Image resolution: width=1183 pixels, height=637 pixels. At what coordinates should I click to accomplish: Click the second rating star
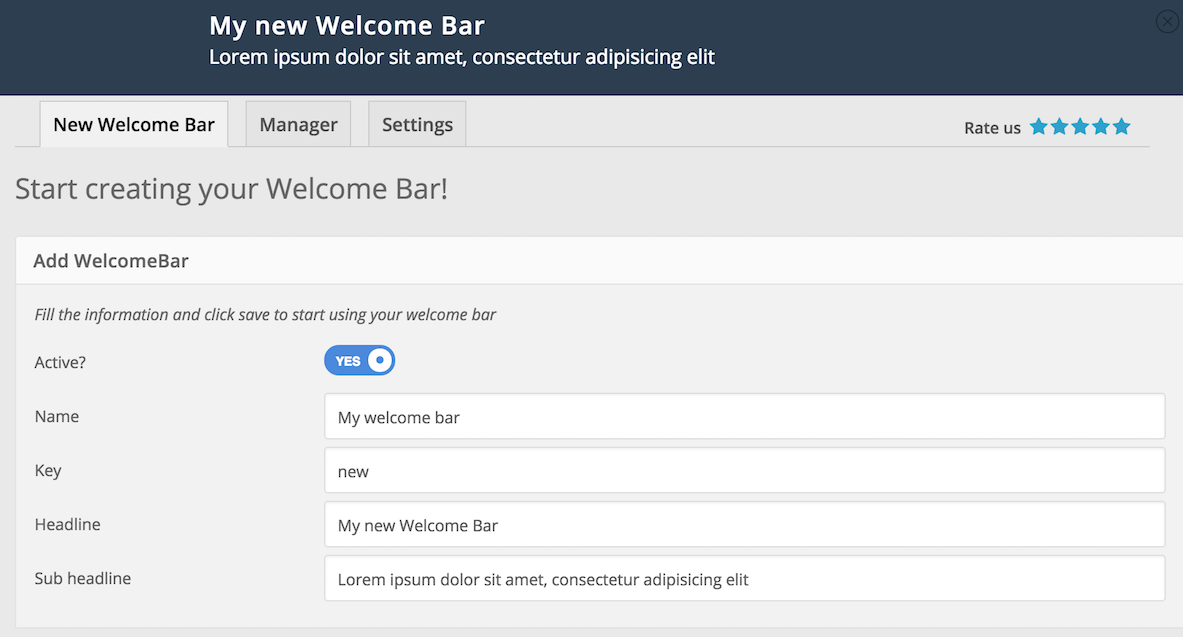(1060, 127)
